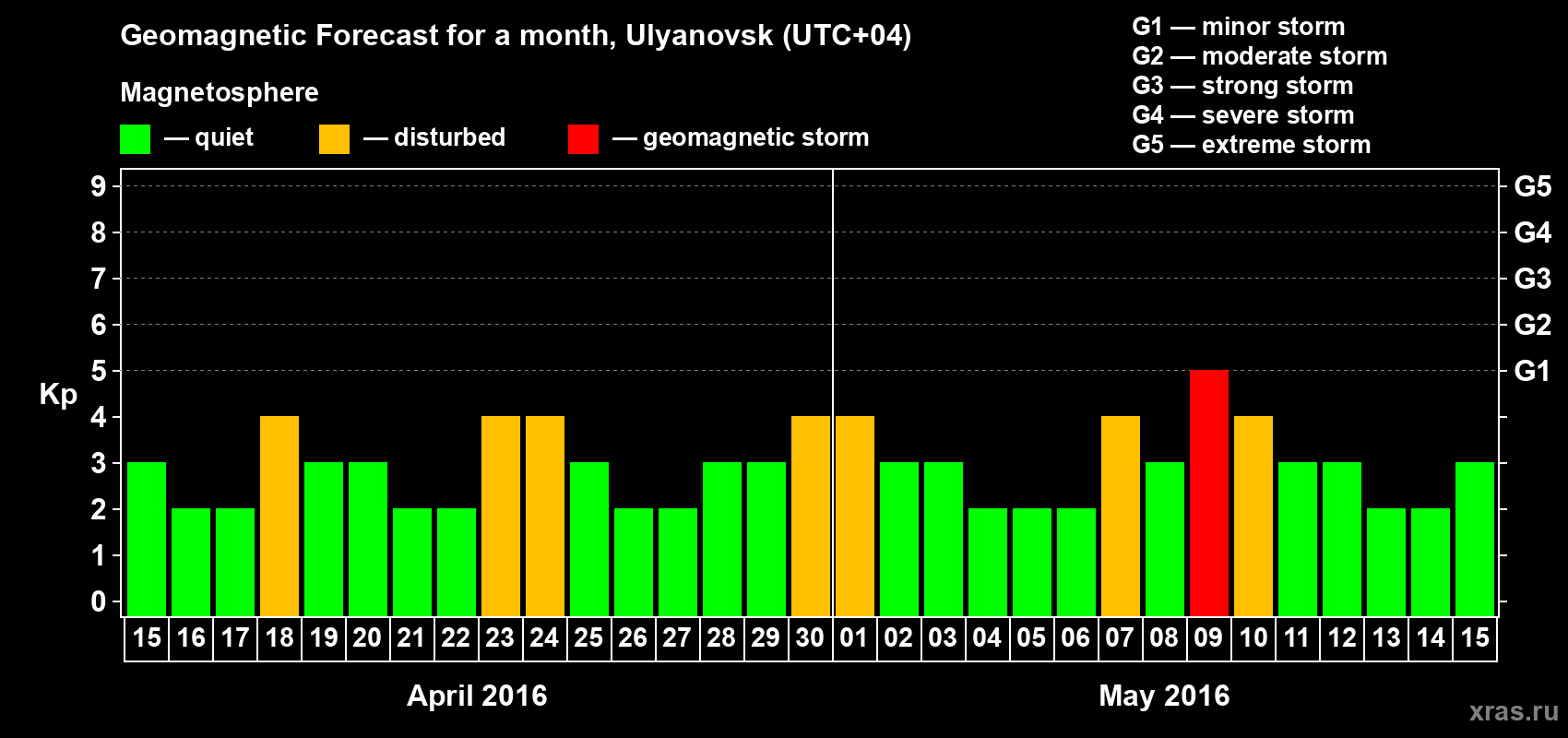Click the 'May 2016' month label

pyautogui.click(x=1164, y=696)
